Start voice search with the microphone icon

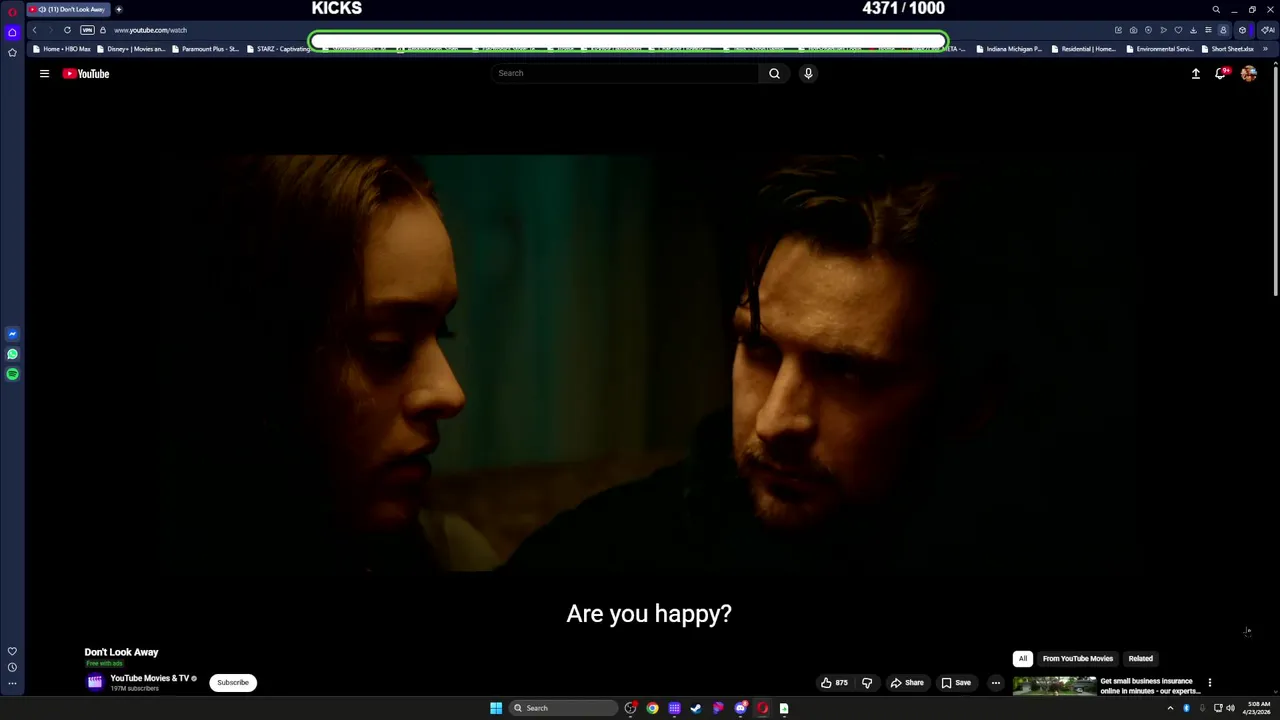point(808,73)
